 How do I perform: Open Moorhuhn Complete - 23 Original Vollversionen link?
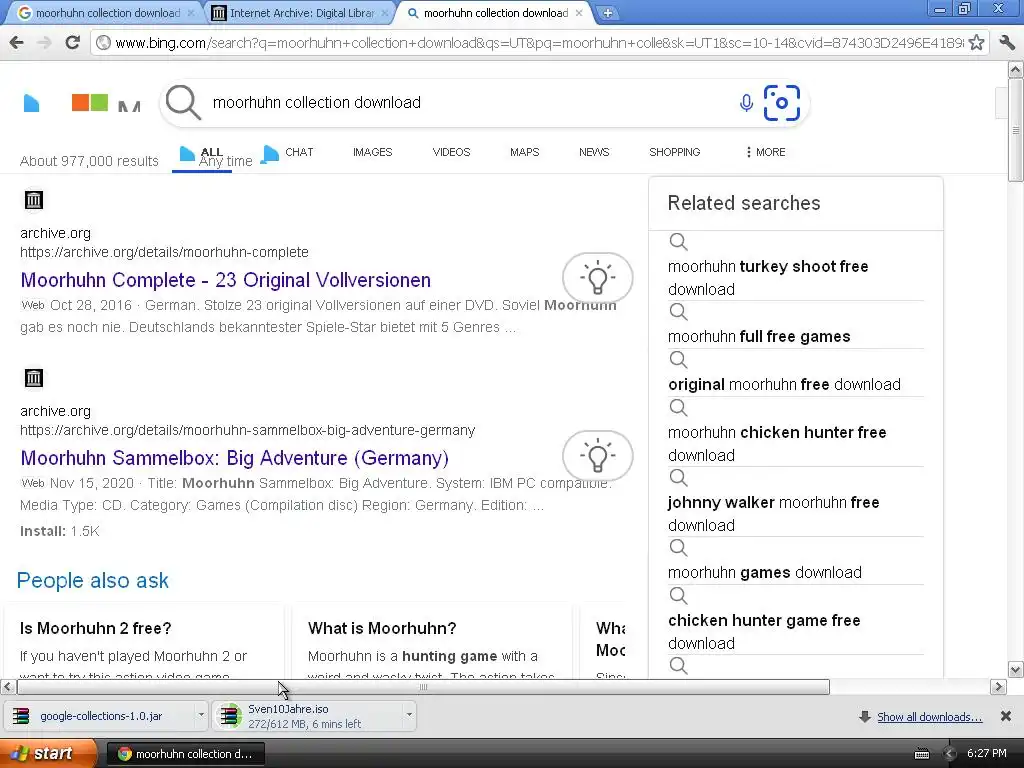[226, 280]
